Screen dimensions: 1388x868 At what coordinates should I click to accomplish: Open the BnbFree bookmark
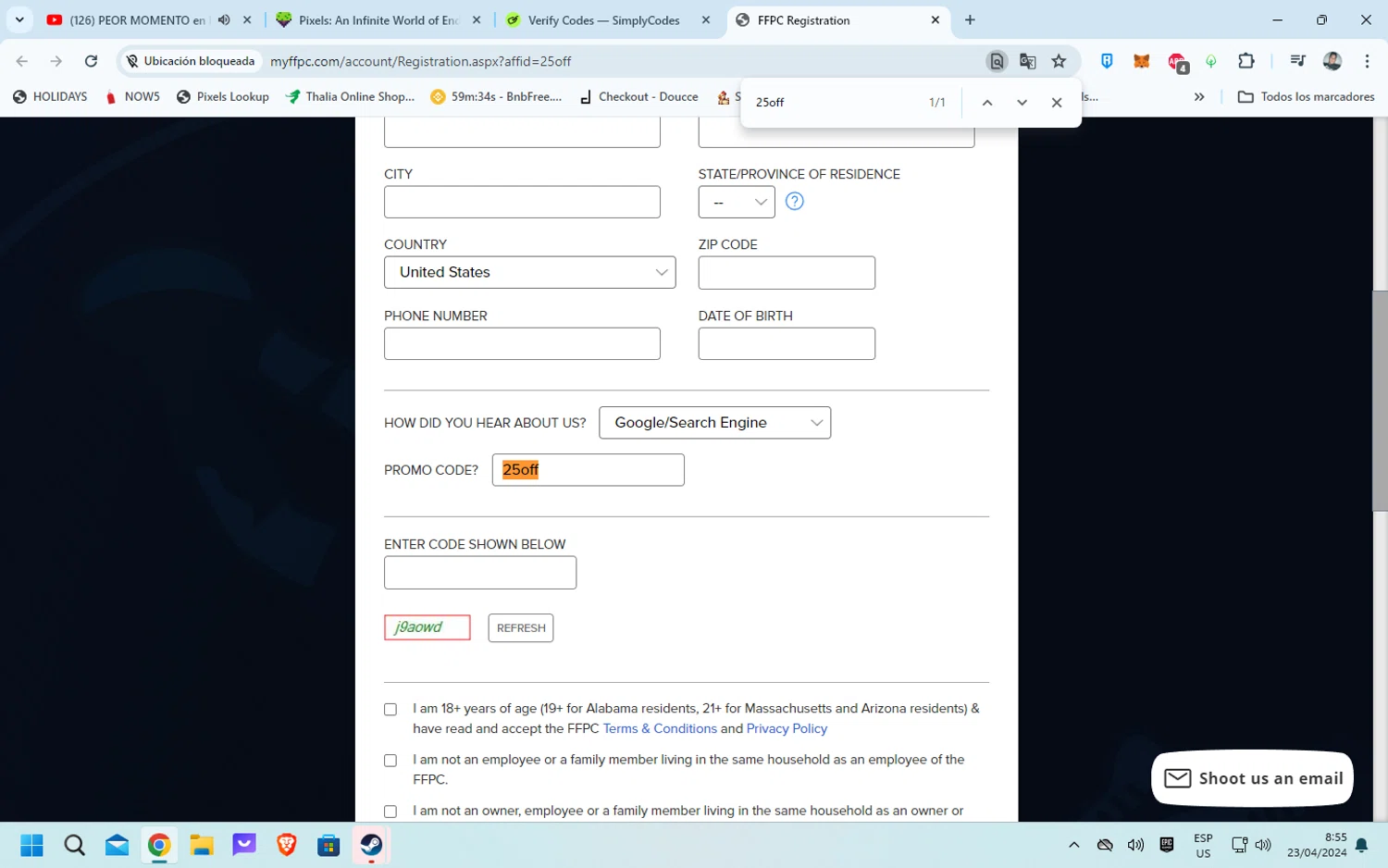[496, 96]
